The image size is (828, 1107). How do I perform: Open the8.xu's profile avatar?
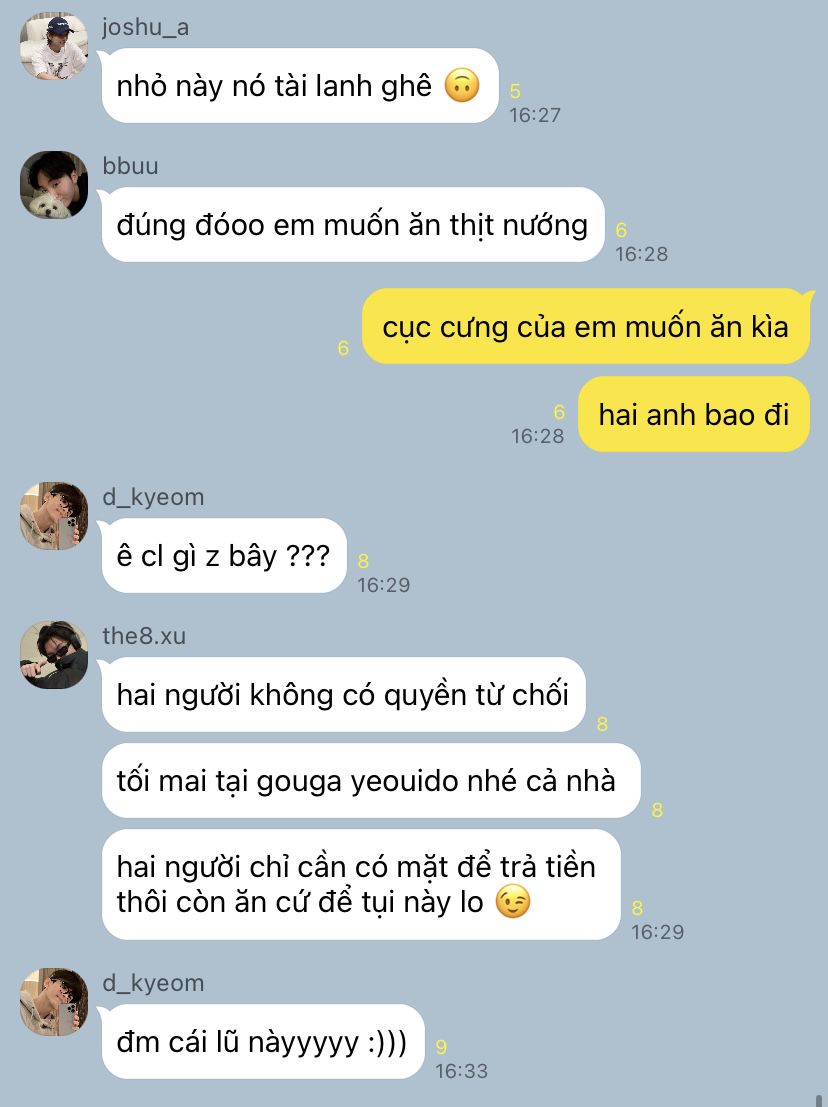click(54, 654)
